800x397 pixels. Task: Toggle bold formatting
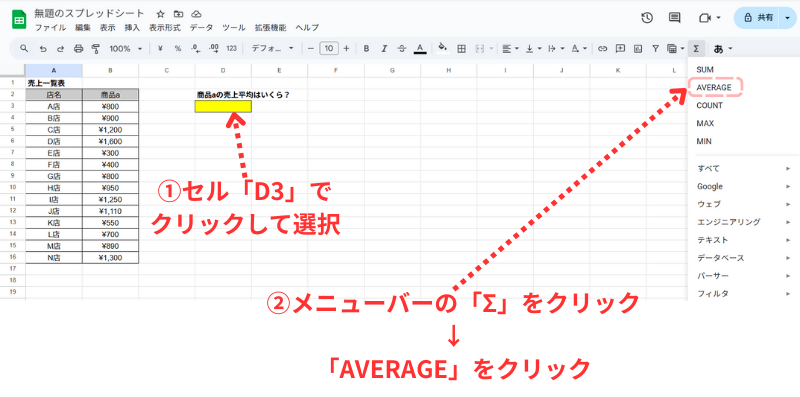pos(366,48)
